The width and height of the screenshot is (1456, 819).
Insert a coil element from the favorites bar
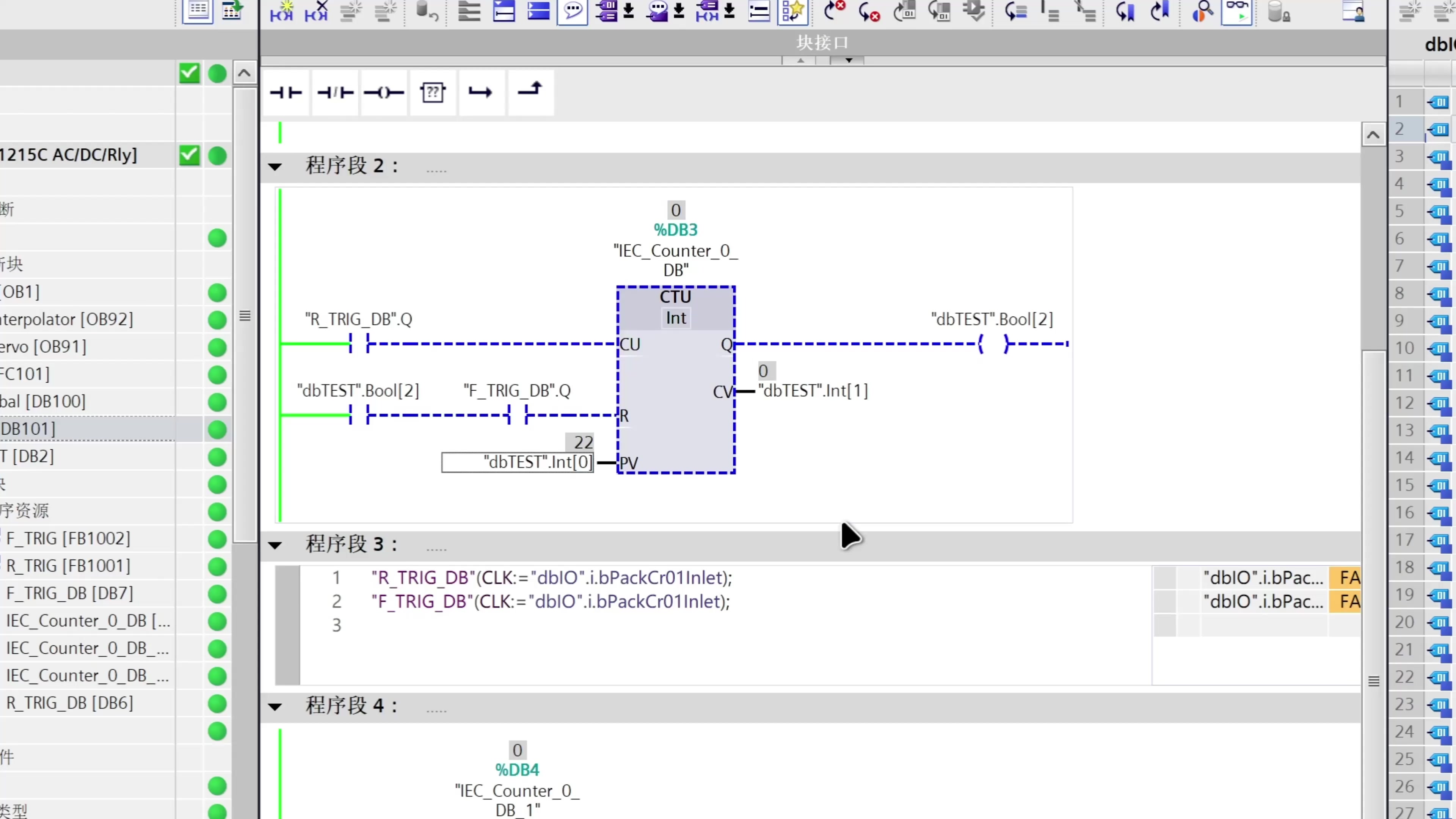(x=384, y=92)
